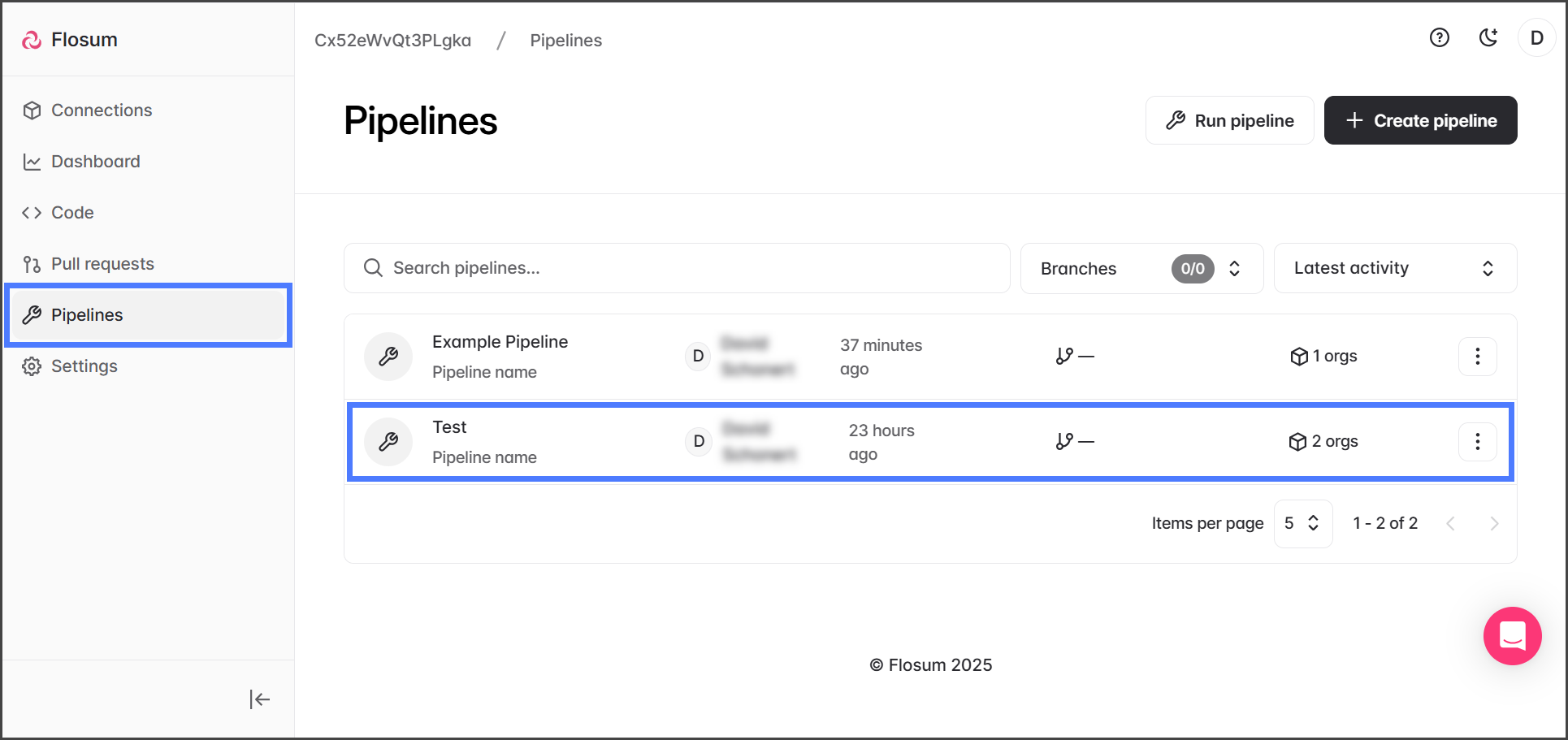1568x740 pixels.
Task: Click wrench icon of Example Pipeline
Action: [x=388, y=357]
